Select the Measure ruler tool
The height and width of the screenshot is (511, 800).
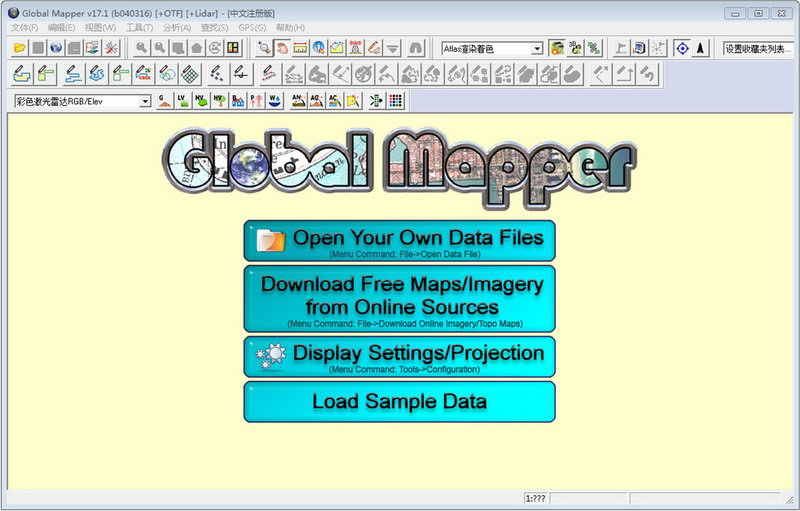pyautogui.click(x=301, y=48)
